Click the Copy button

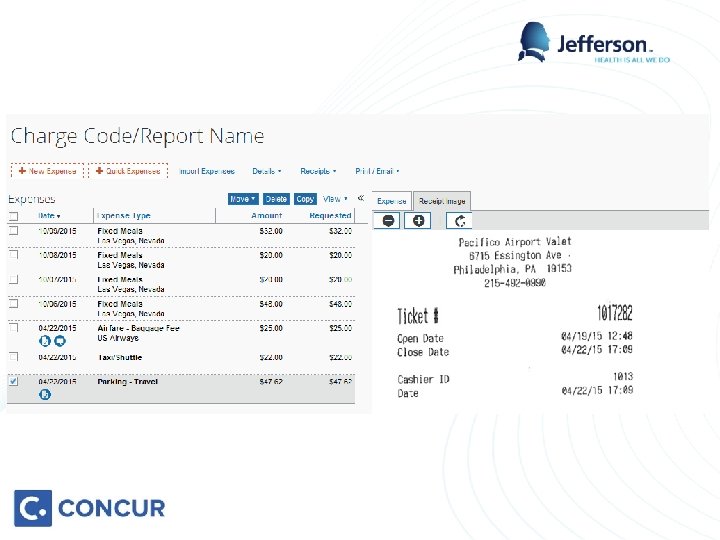(305, 199)
